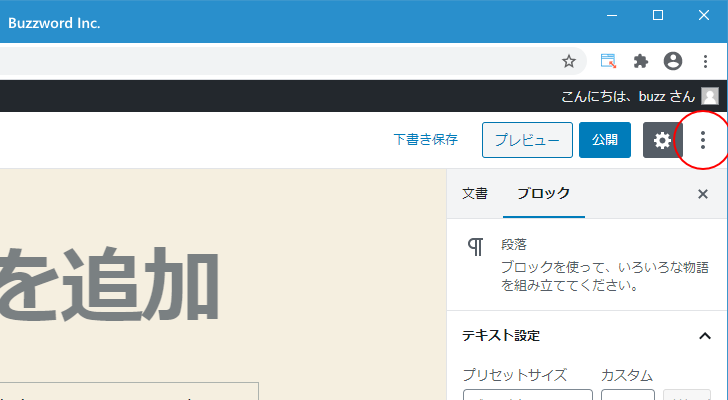Minimize the browser window
This screenshot has width=728, height=400.
[x=612, y=15]
